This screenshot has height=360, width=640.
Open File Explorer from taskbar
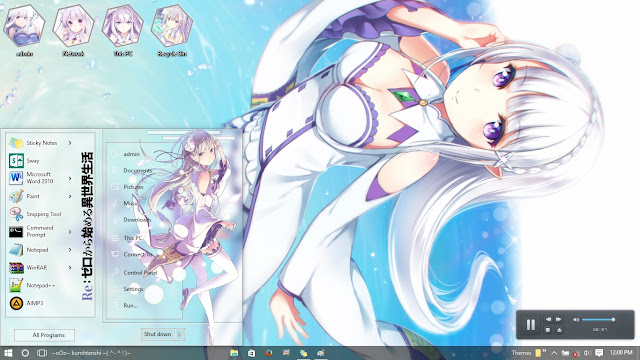point(234,353)
